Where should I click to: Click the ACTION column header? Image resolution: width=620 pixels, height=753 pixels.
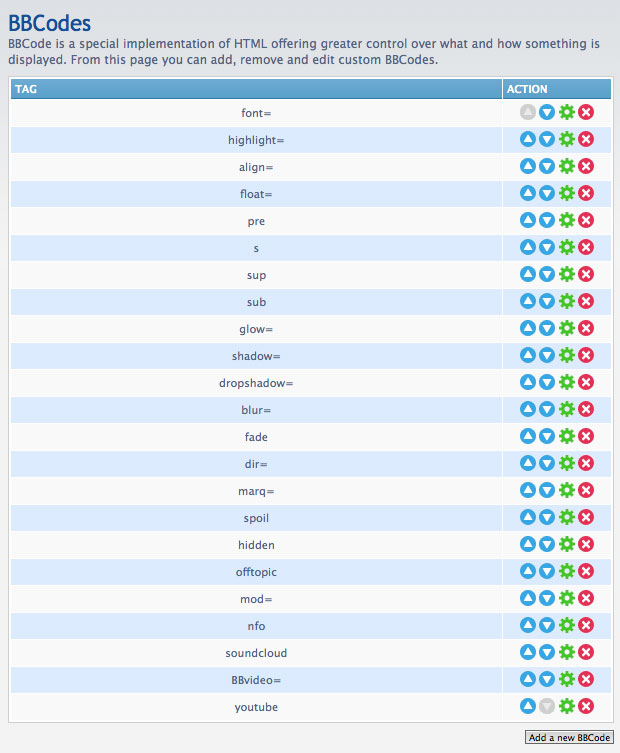[x=557, y=89]
